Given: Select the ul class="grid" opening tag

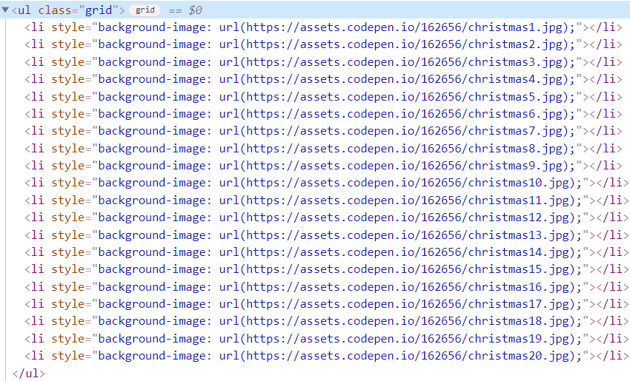Looking at the screenshot, I should (x=68, y=10).
